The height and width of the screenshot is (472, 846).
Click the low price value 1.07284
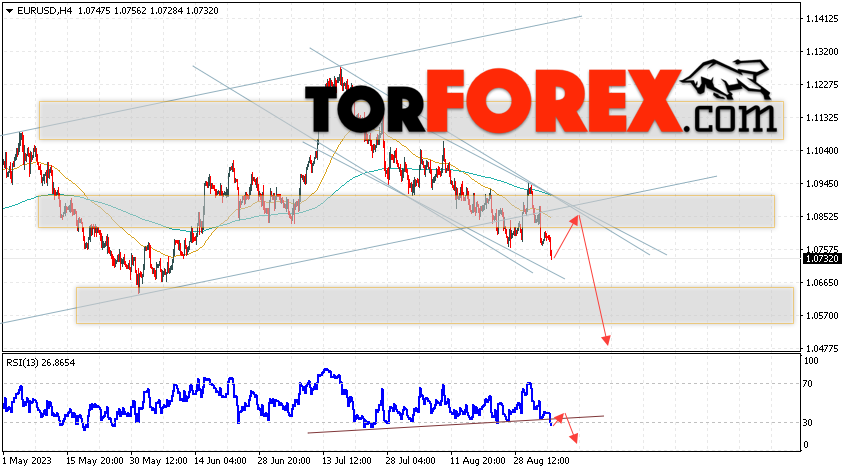166,11
